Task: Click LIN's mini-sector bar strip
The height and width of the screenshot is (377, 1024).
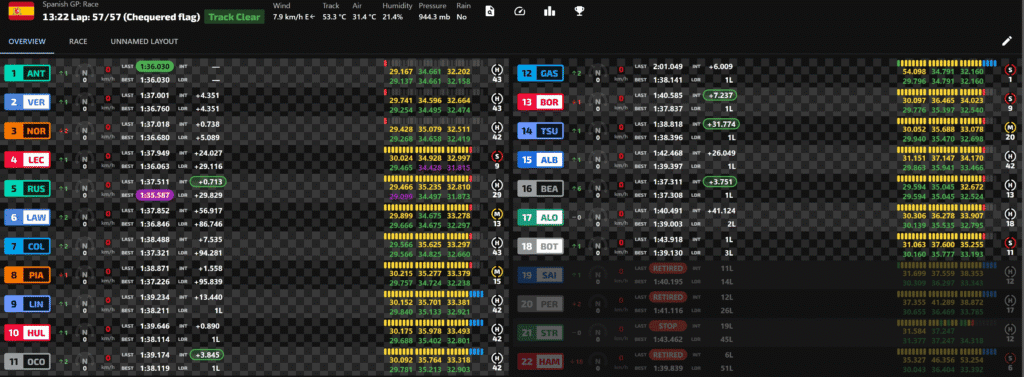Action: [433, 294]
